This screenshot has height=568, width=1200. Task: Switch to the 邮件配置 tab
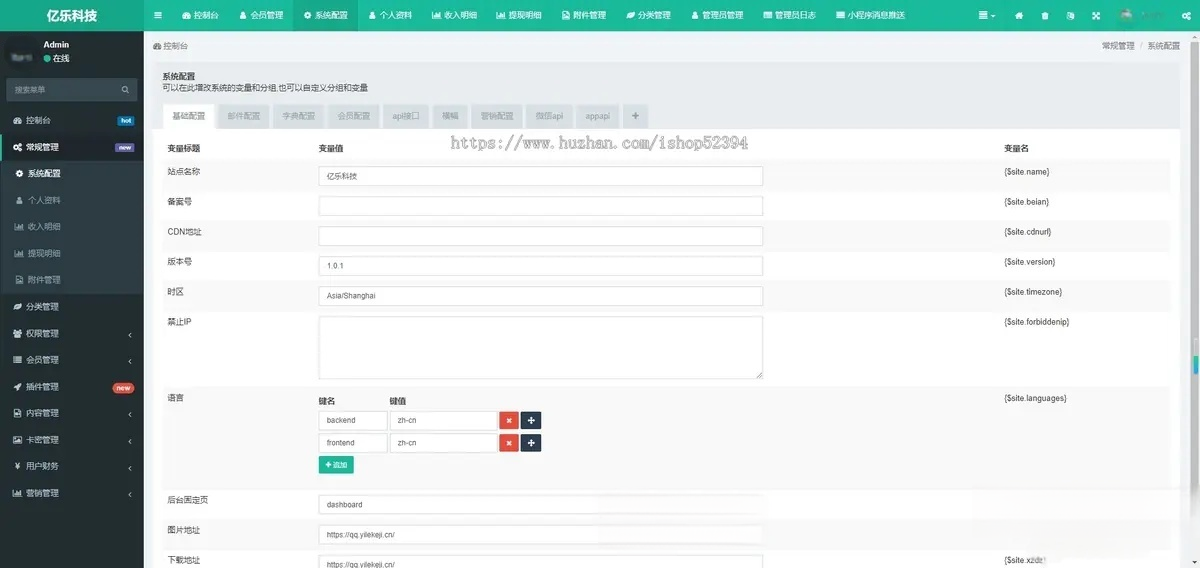click(x=243, y=116)
